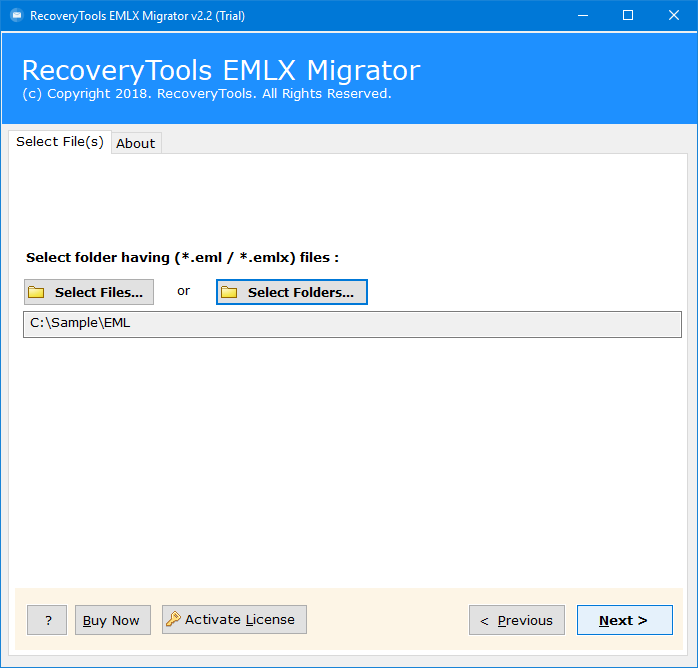The height and width of the screenshot is (668, 698).
Task: Switch to the About tab
Action: 136,143
